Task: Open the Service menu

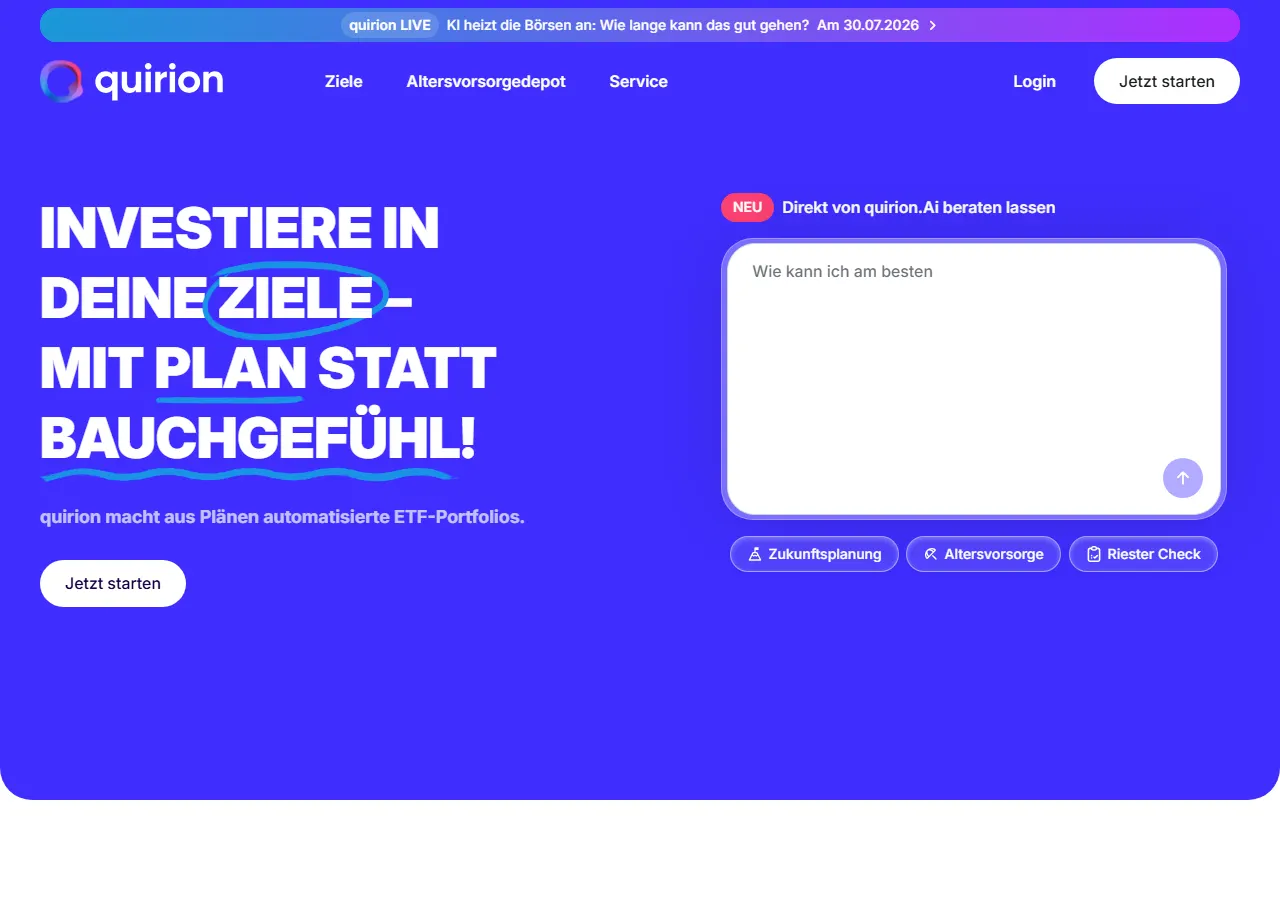Action: click(x=638, y=81)
